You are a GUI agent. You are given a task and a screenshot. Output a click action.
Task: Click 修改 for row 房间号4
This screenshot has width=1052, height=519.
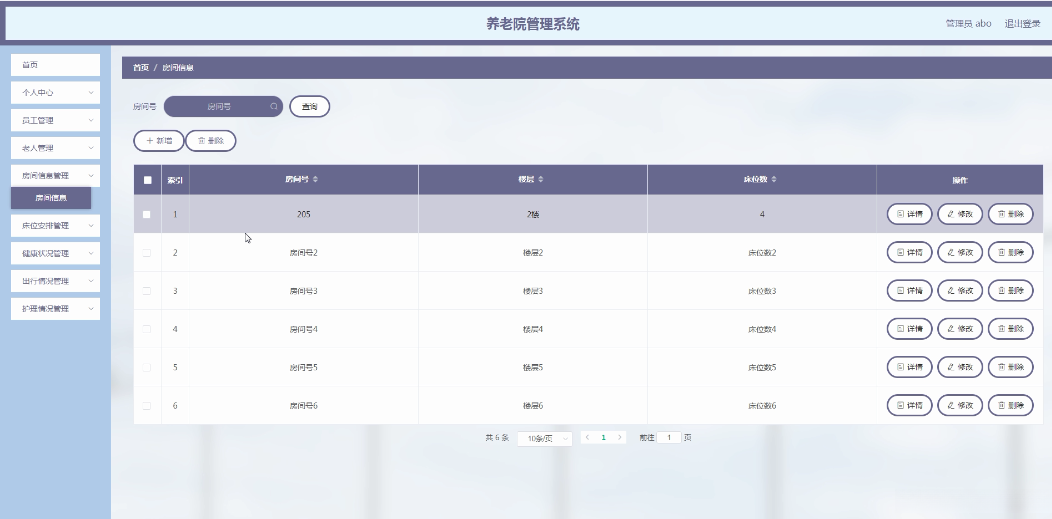pos(960,329)
